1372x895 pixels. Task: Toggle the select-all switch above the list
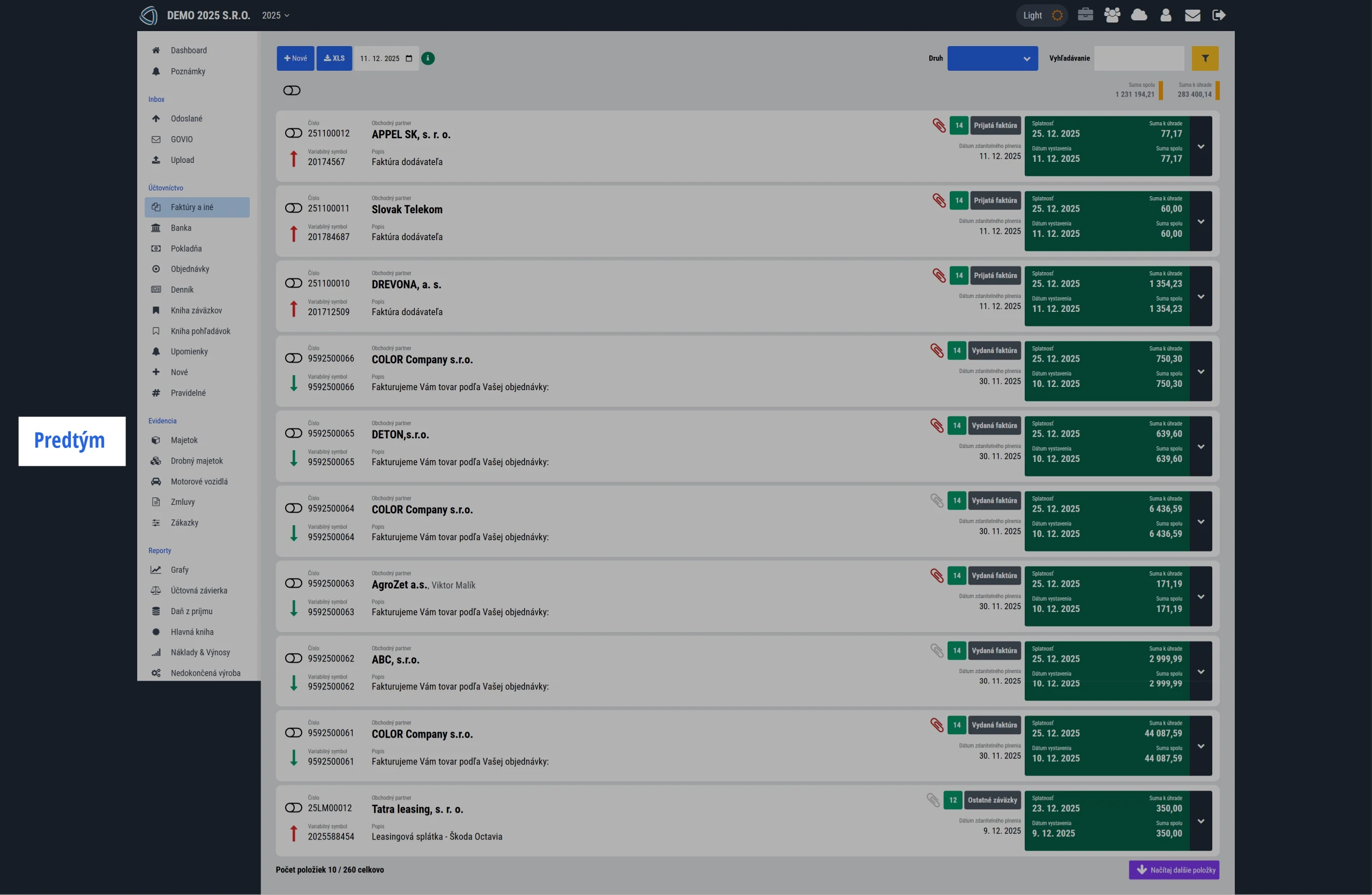pos(292,91)
